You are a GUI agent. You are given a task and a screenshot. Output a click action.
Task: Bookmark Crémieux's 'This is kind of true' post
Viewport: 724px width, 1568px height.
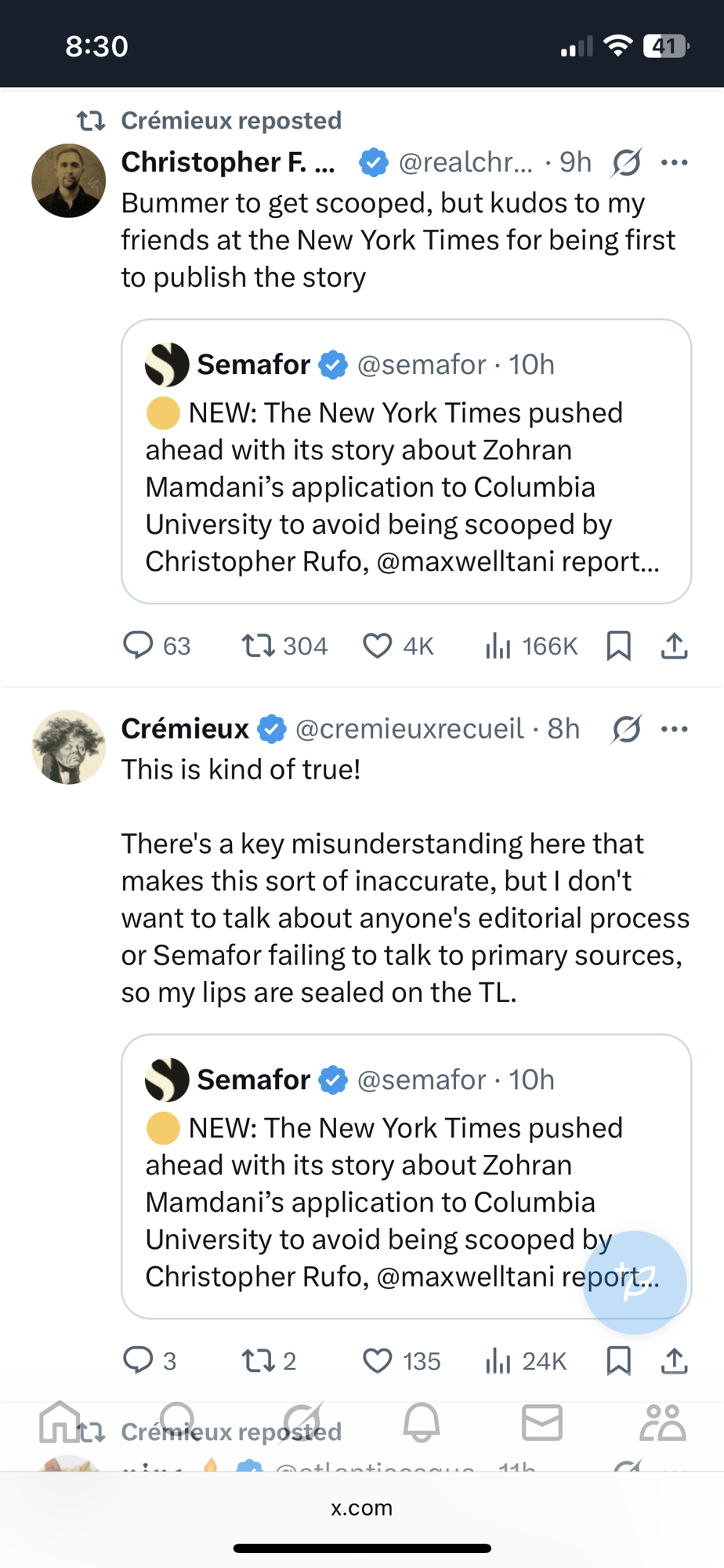tap(618, 1360)
